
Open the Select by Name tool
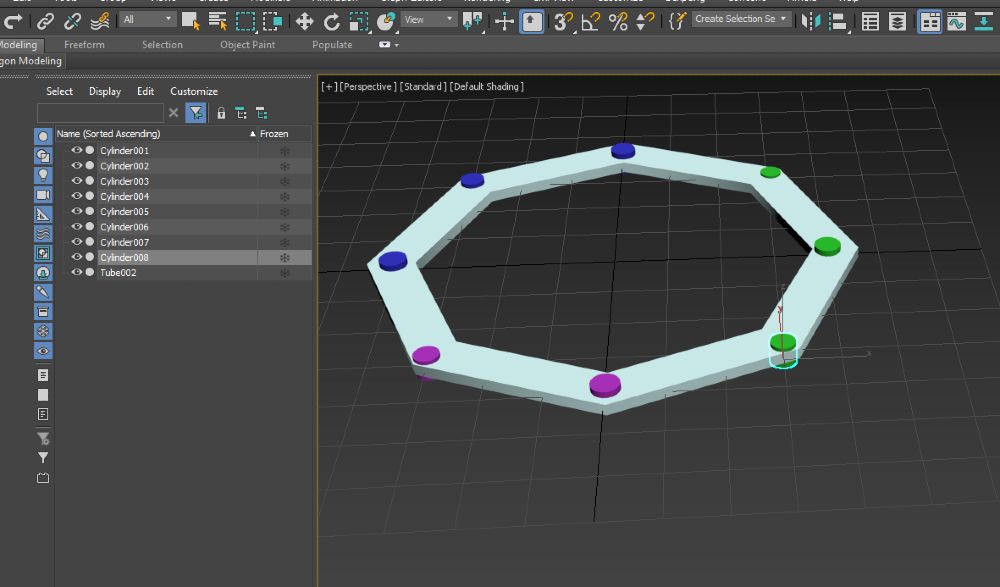pos(217,22)
